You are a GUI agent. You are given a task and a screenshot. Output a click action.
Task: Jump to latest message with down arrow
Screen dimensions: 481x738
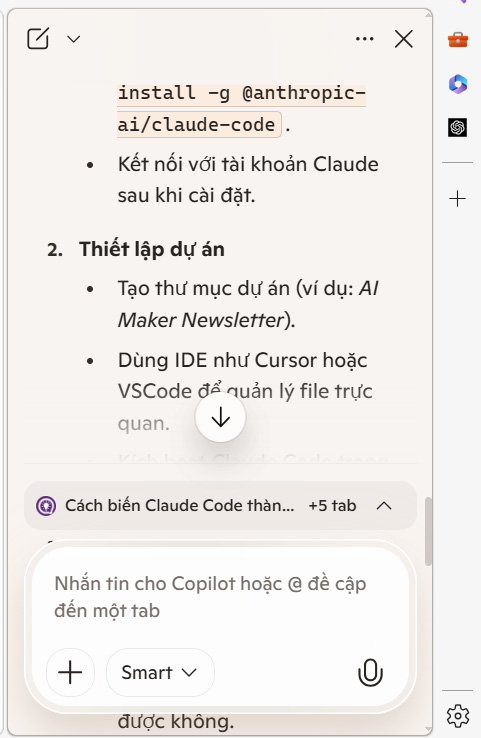pos(221,417)
